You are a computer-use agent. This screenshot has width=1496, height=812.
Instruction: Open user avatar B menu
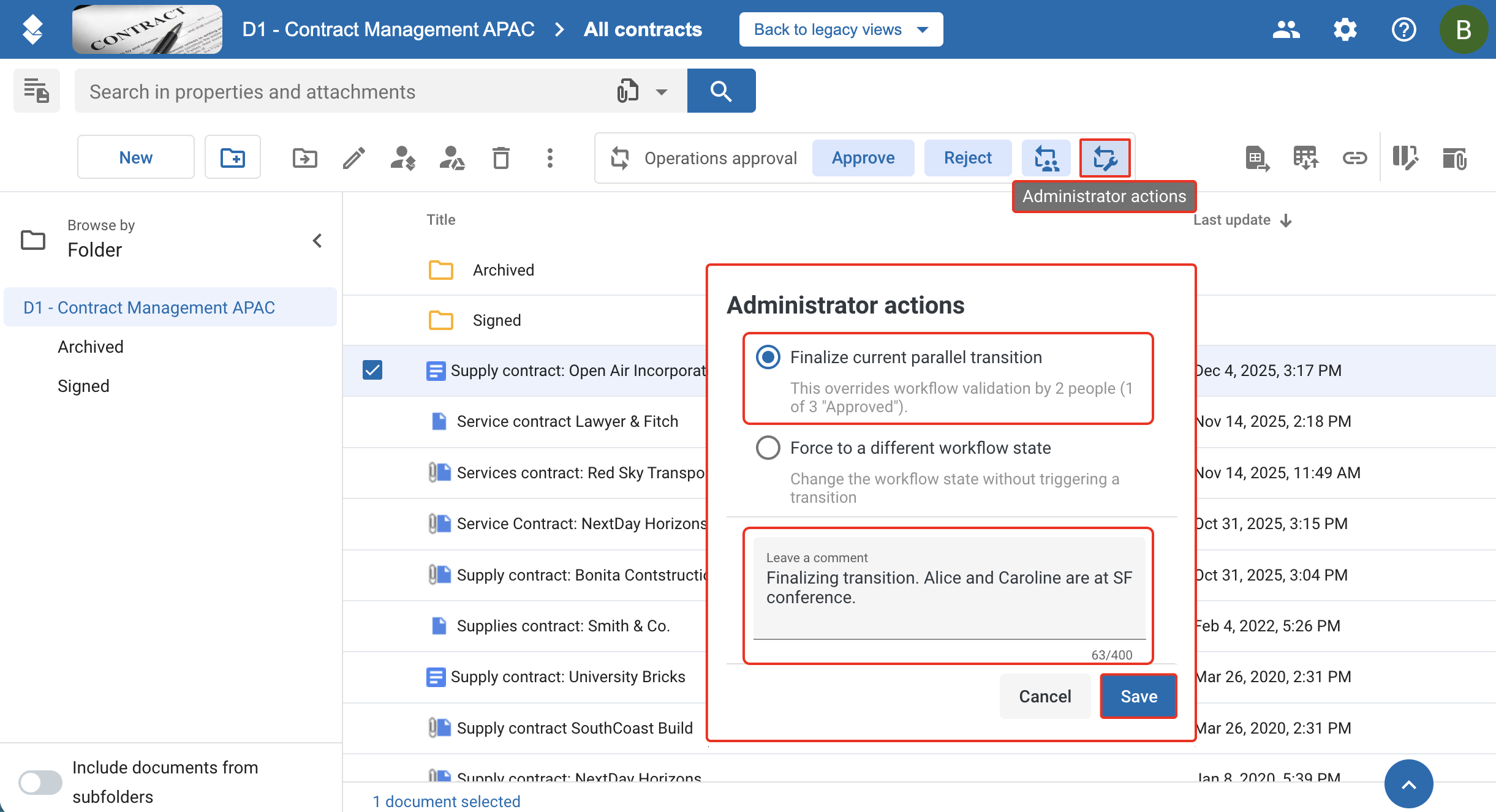tap(1464, 29)
